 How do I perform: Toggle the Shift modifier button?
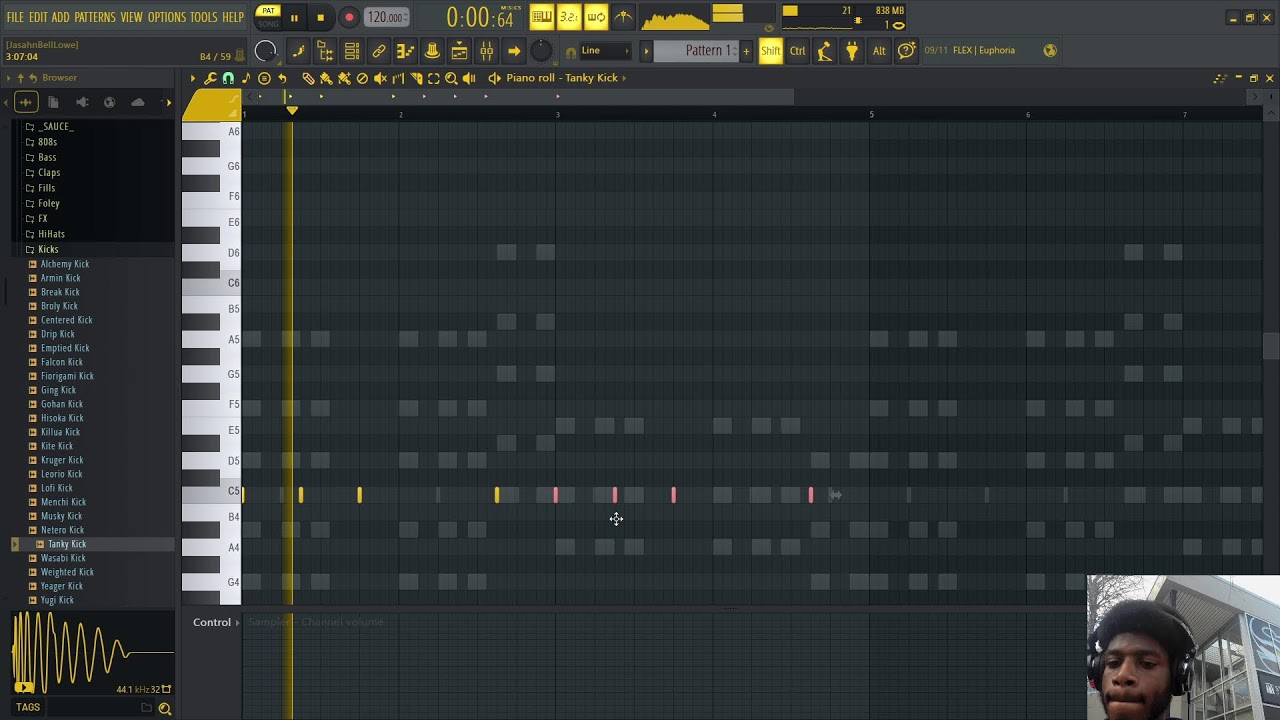coord(770,51)
